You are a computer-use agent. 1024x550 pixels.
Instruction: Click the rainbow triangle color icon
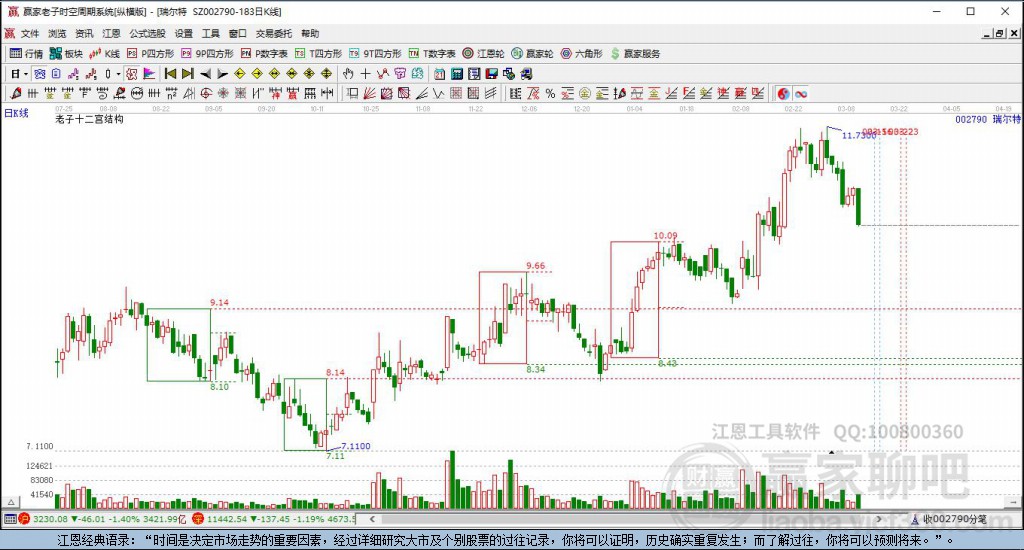point(149,74)
